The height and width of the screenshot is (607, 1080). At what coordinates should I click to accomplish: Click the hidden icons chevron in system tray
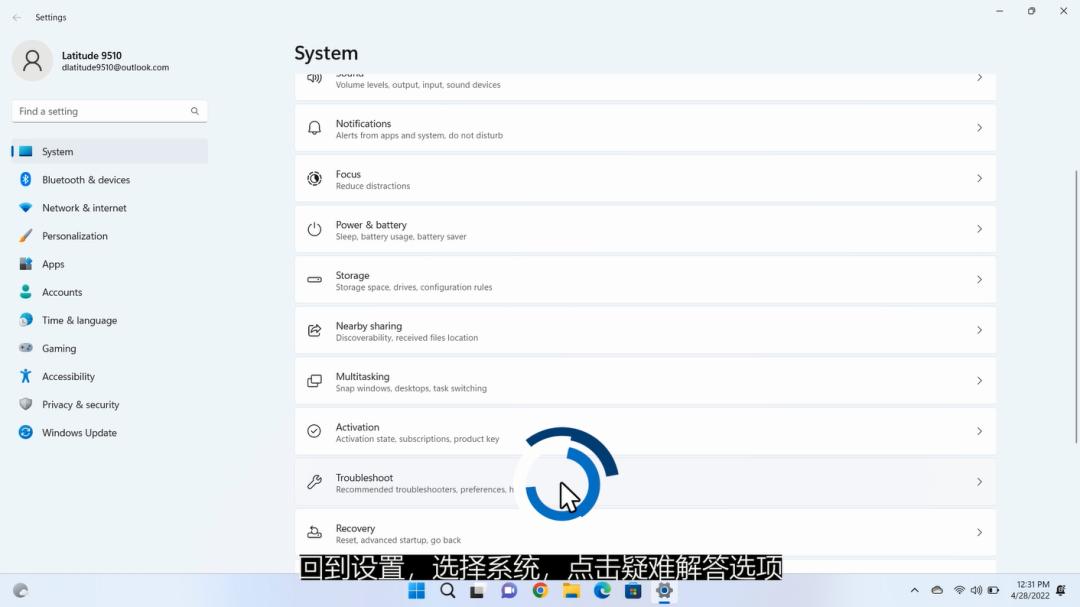pyautogui.click(x=914, y=590)
